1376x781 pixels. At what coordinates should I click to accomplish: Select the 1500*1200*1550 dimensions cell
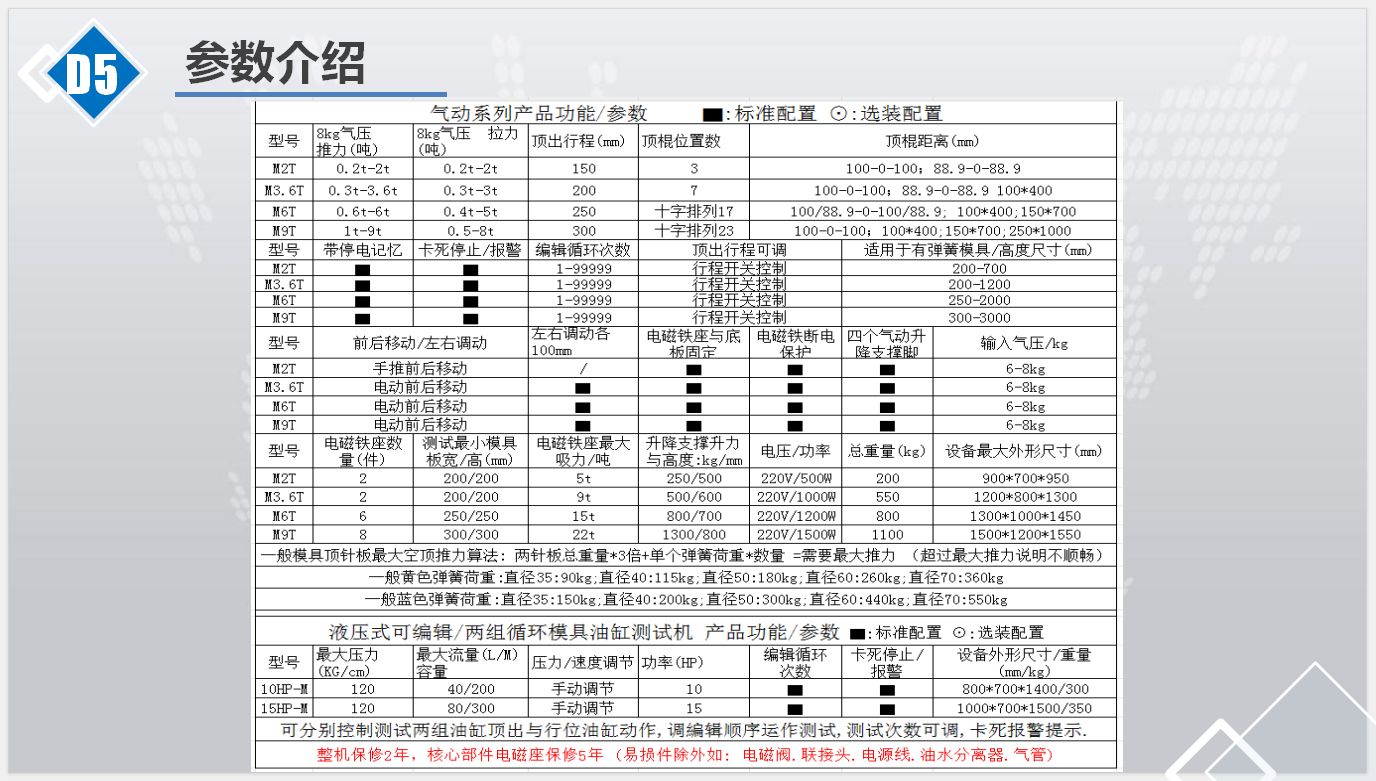(1025, 535)
